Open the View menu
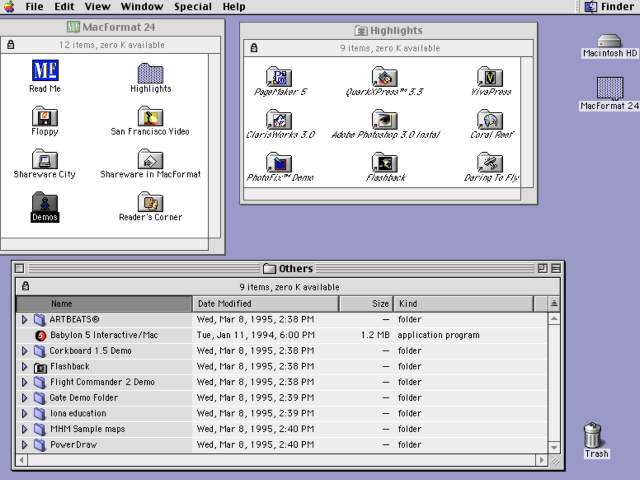Image resolution: width=640 pixels, height=480 pixels. click(98, 7)
